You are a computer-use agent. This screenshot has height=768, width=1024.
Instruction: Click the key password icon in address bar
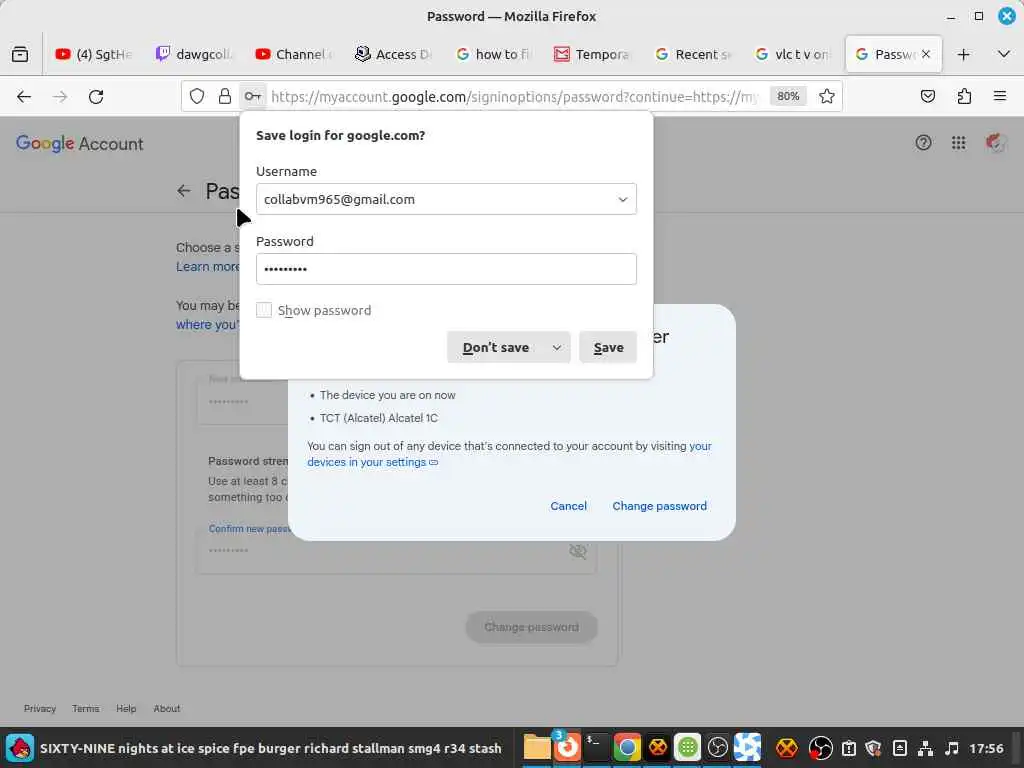click(253, 97)
